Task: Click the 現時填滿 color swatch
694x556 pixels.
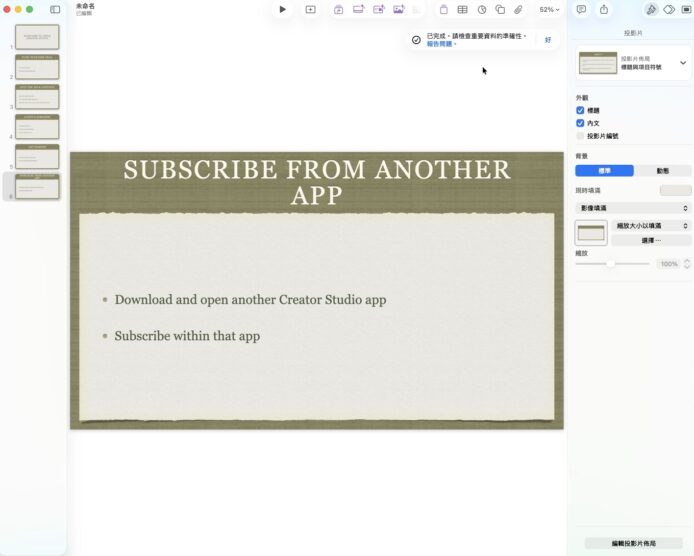Action: pyautogui.click(x=675, y=190)
